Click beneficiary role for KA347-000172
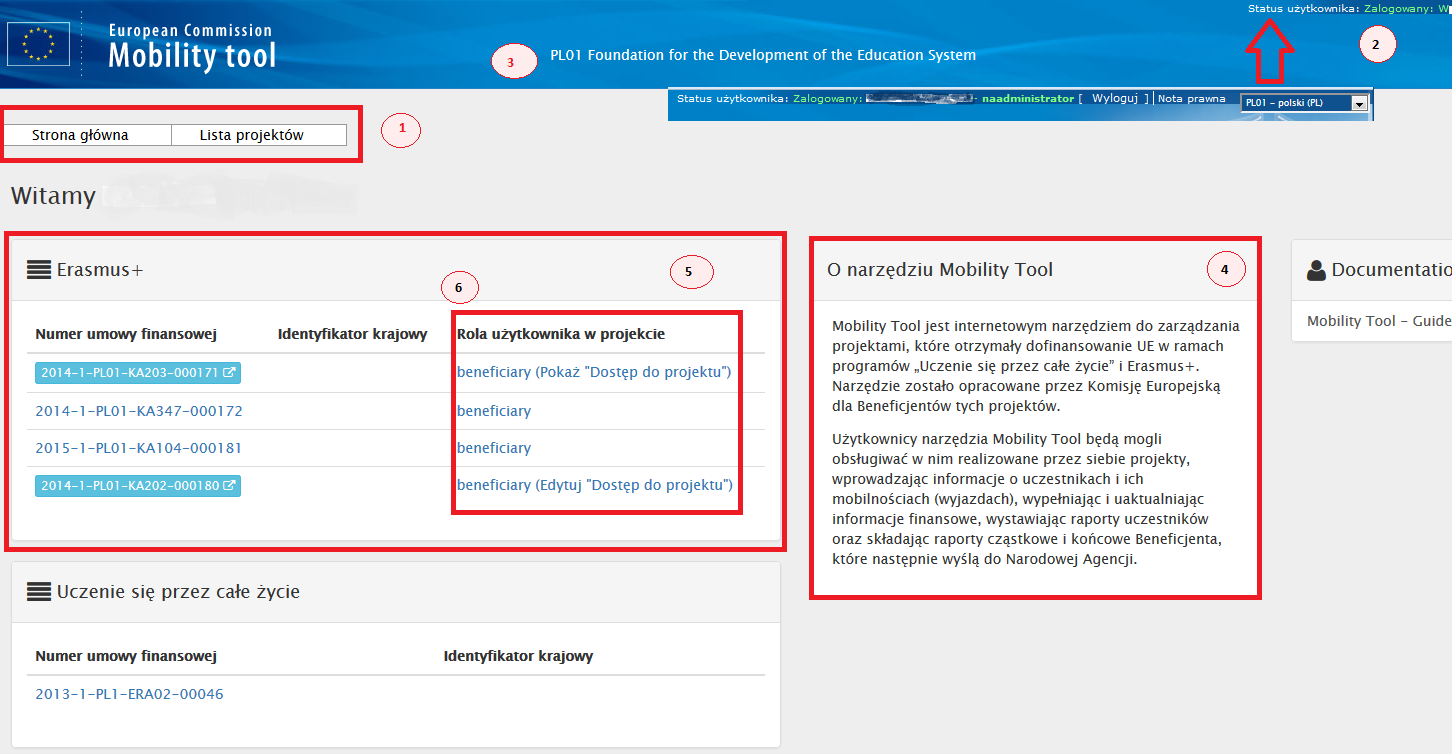The width and height of the screenshot is (1452, 754). [494, 411]
